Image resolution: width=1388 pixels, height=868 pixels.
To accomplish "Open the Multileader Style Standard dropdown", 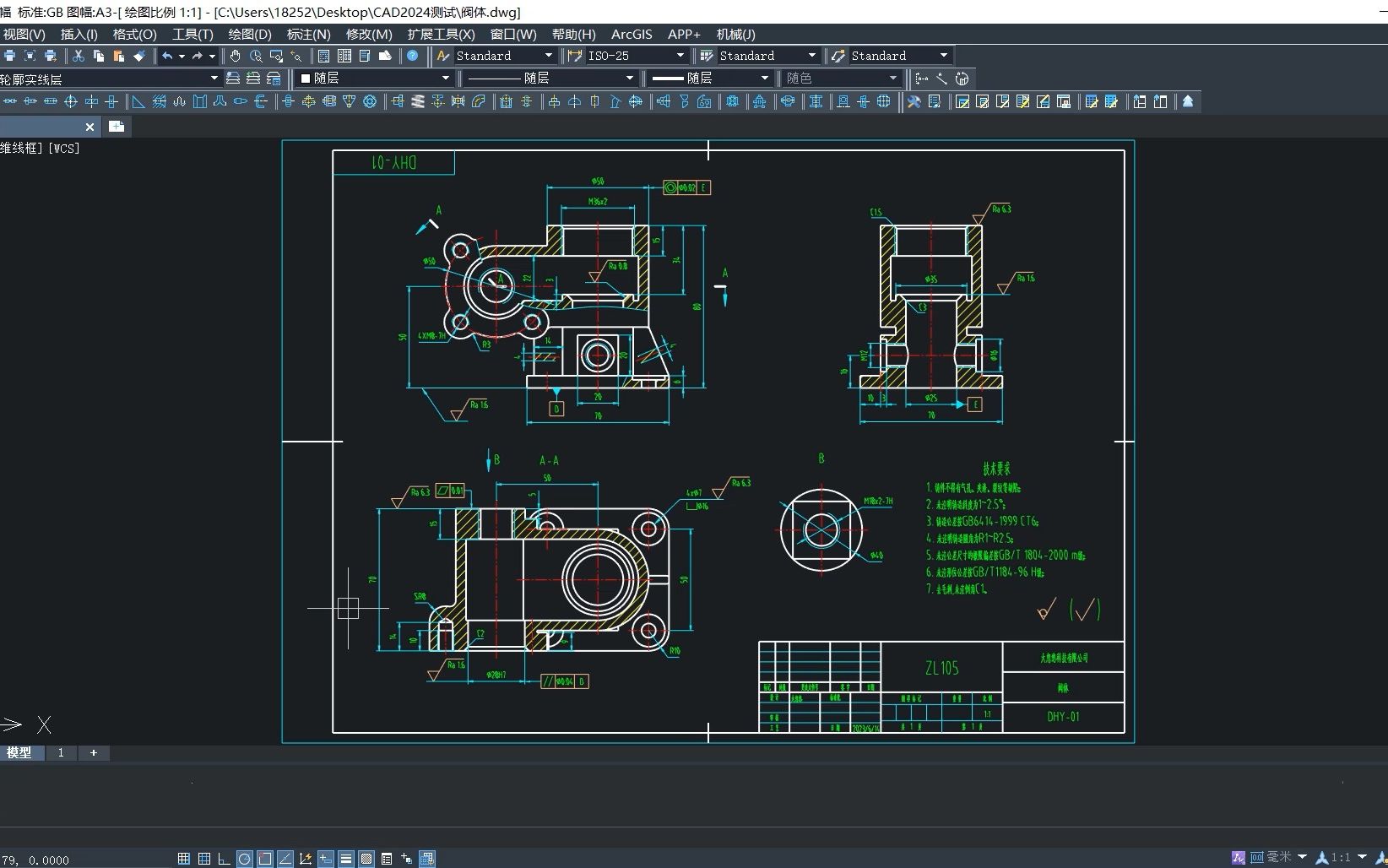I will click(x=900, y=56).
